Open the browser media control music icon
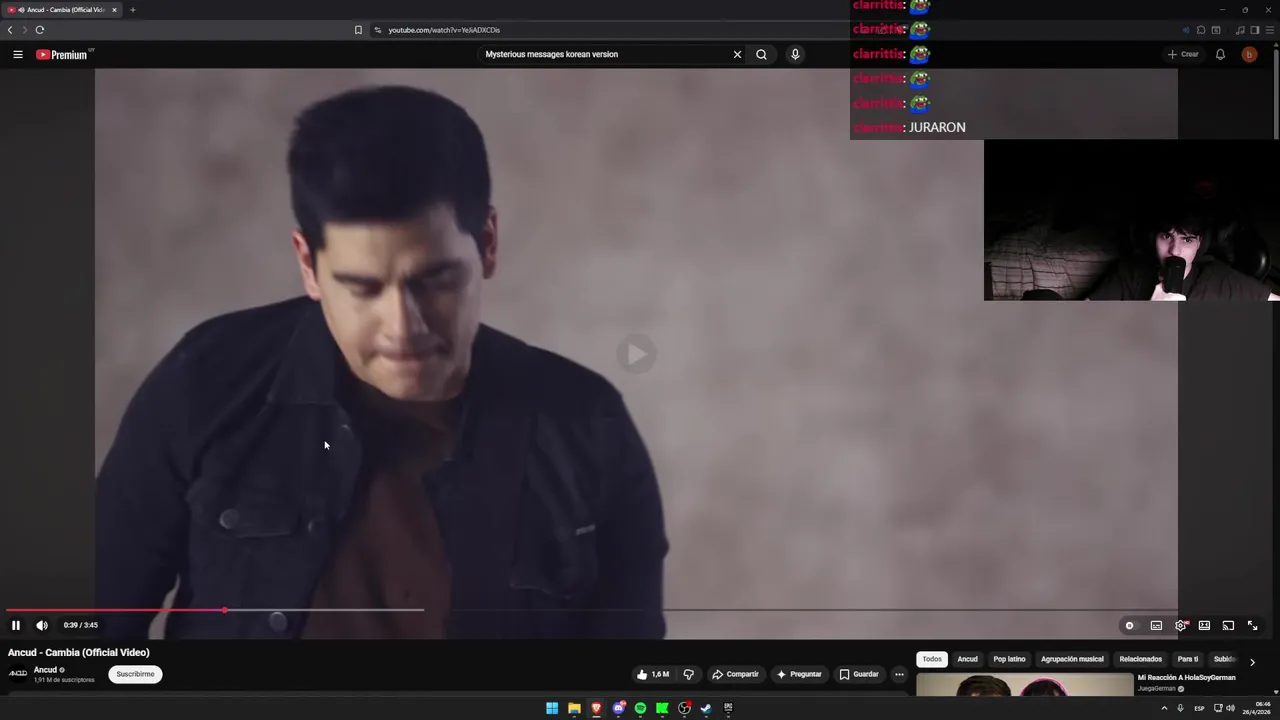The height and width of the screenshot is (720, 1280). (x=1240, y=30)
